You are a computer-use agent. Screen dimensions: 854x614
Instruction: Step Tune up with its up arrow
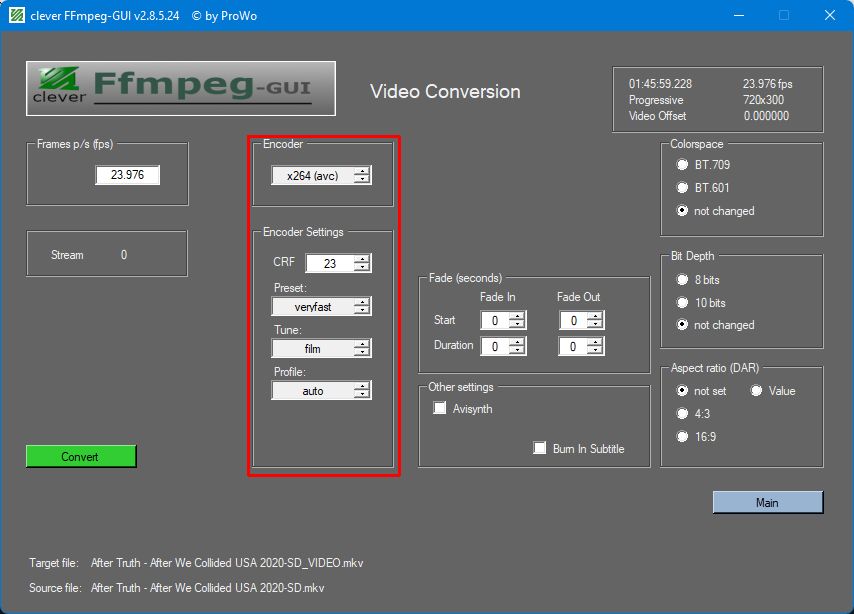click(x=362, y=343)
